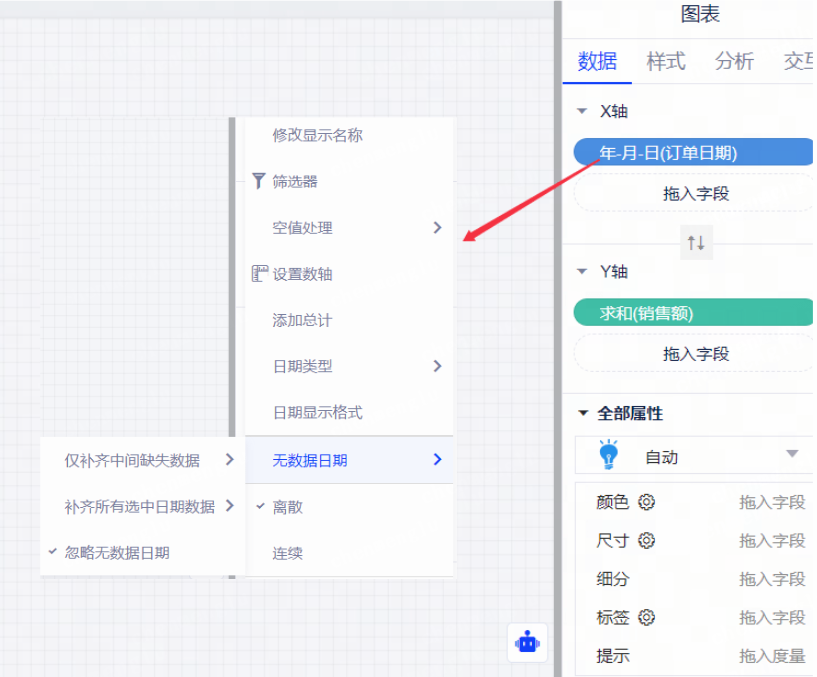
Task: Click the robot assistant icon
Action: click(x=527, y=642)
